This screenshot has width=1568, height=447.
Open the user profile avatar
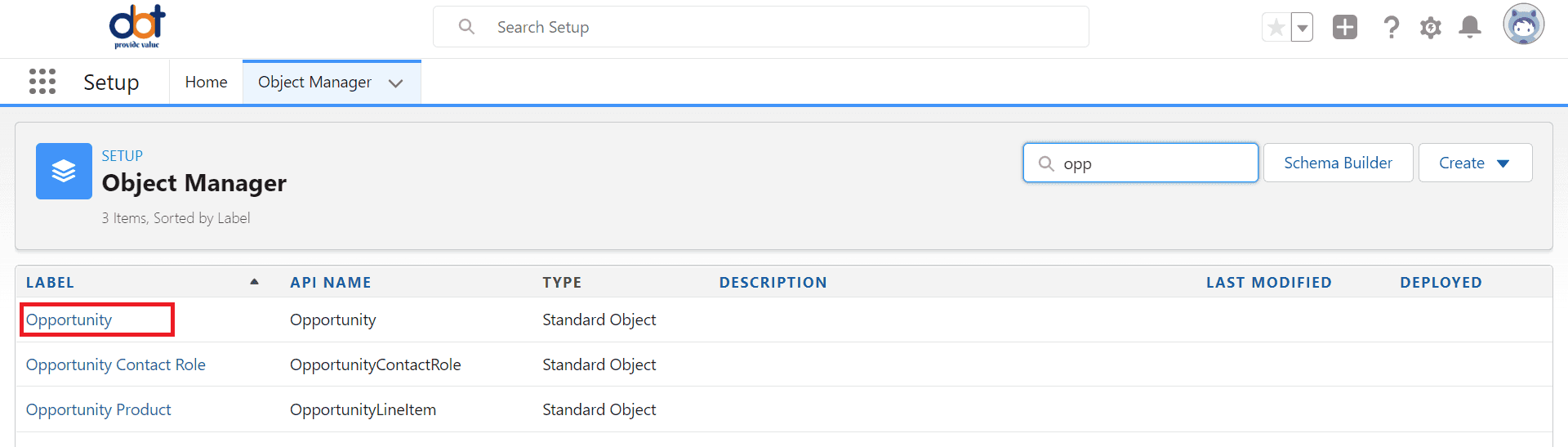point(1524,25)
